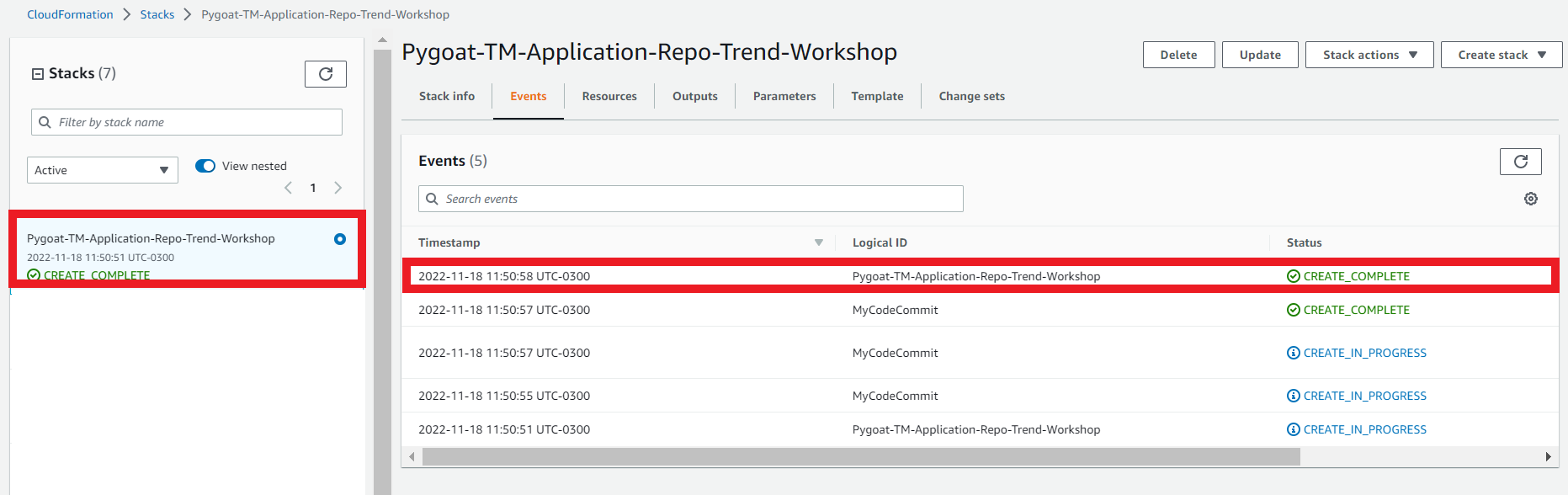Screen dimensions: 1568x495
Task: Open the Create stack dropdown
Action: click(1502, 55)
